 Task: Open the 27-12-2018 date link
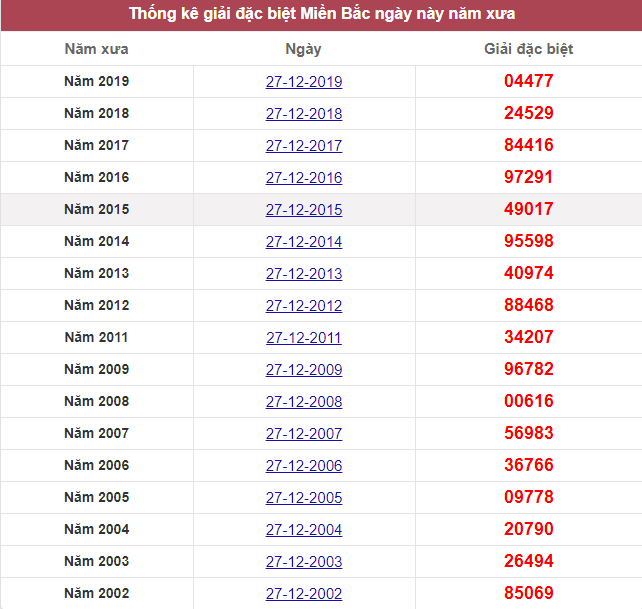pyautogui.click(x=304, y=114)
